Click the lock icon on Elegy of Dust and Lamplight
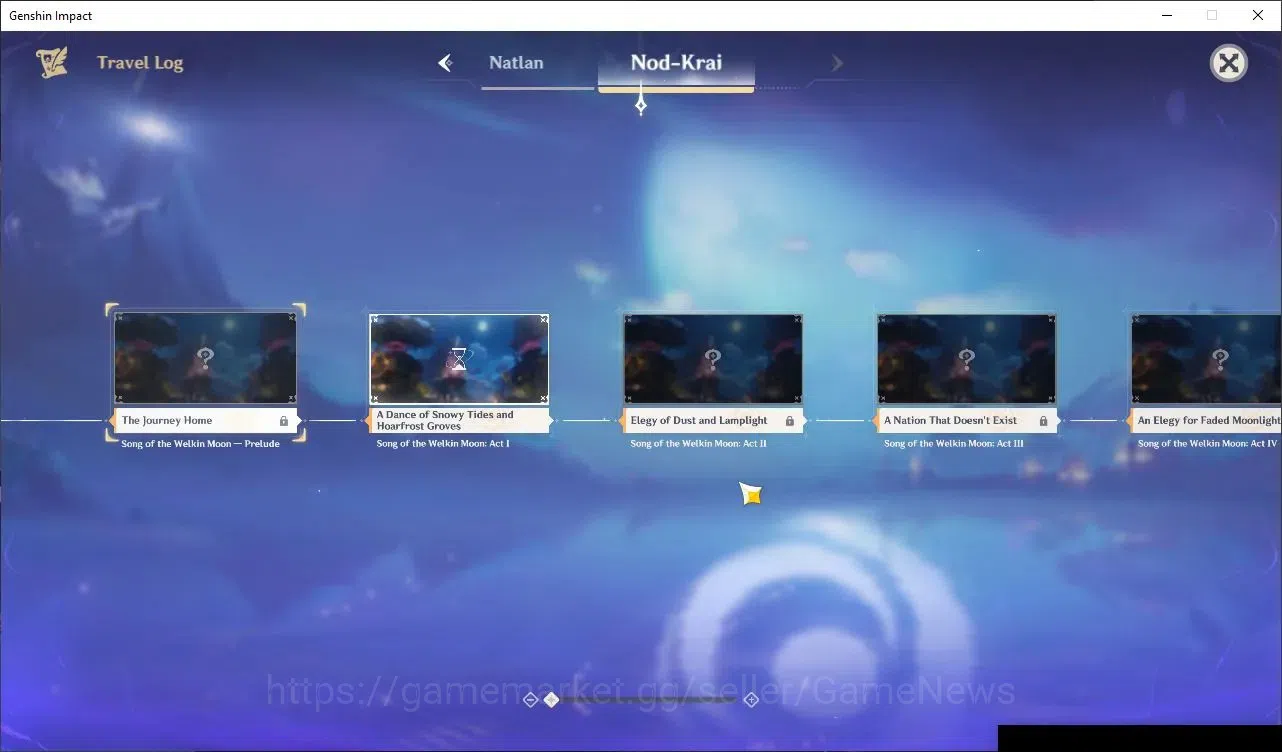Image resolution: width=1282 pixels, height=752 pixels. [790, 421]
